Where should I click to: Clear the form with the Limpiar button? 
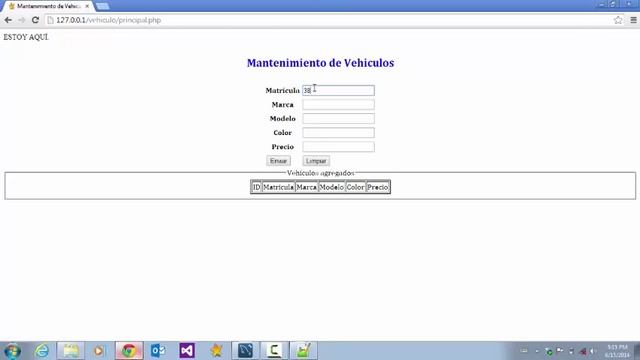[316, 161]
